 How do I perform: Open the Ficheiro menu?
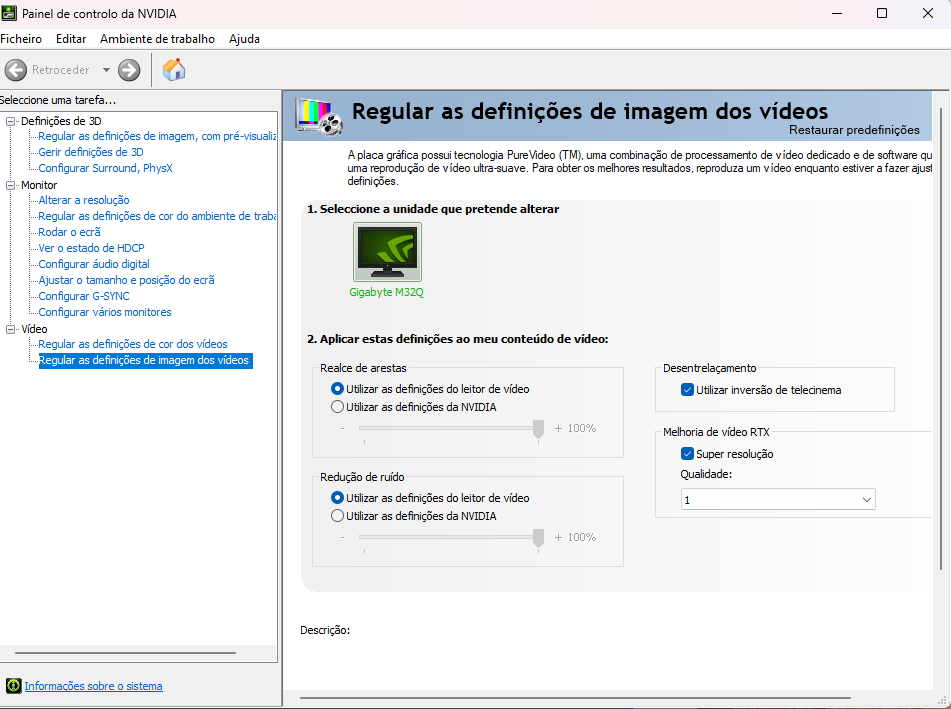click(x=21, y=38)
